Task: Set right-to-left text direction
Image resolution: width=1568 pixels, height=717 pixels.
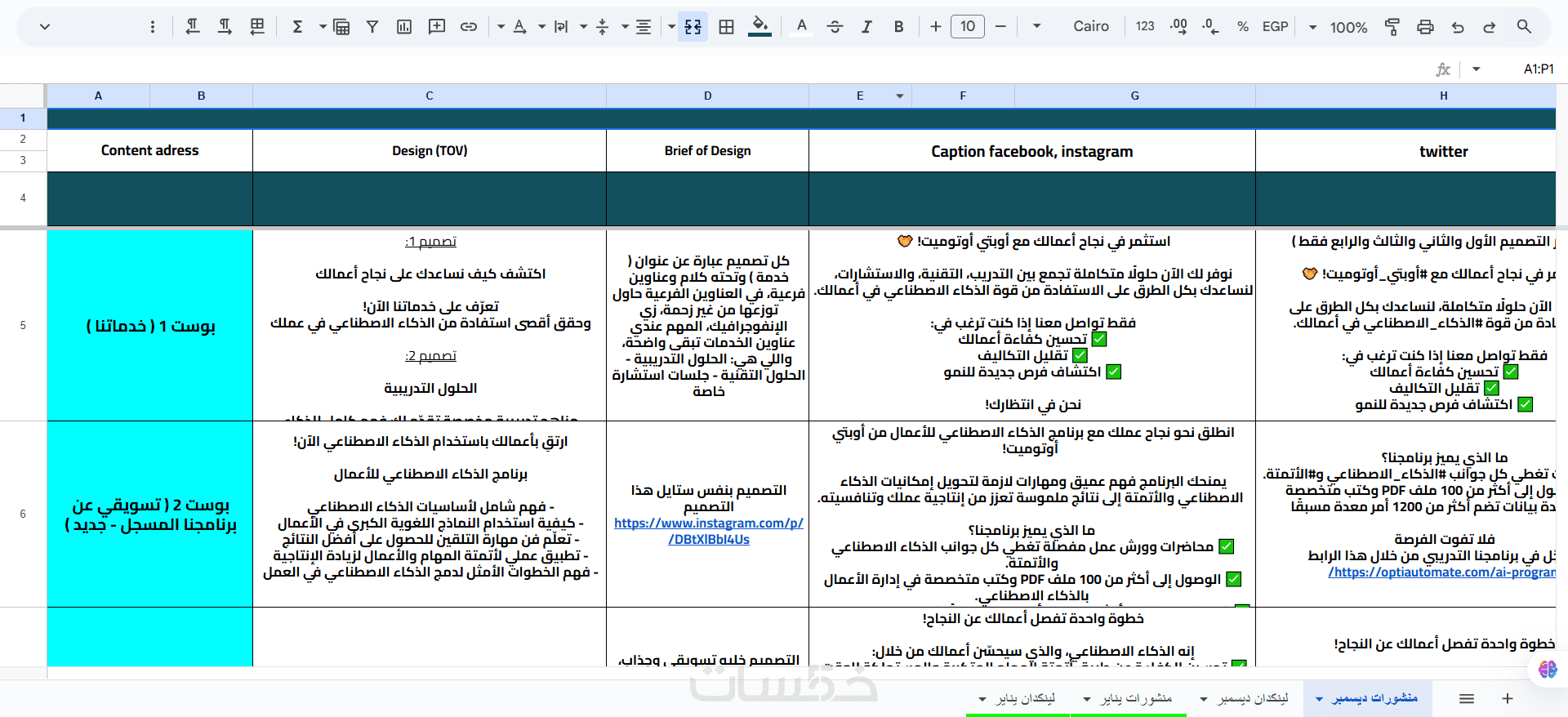Action: [x=193, y=27]
